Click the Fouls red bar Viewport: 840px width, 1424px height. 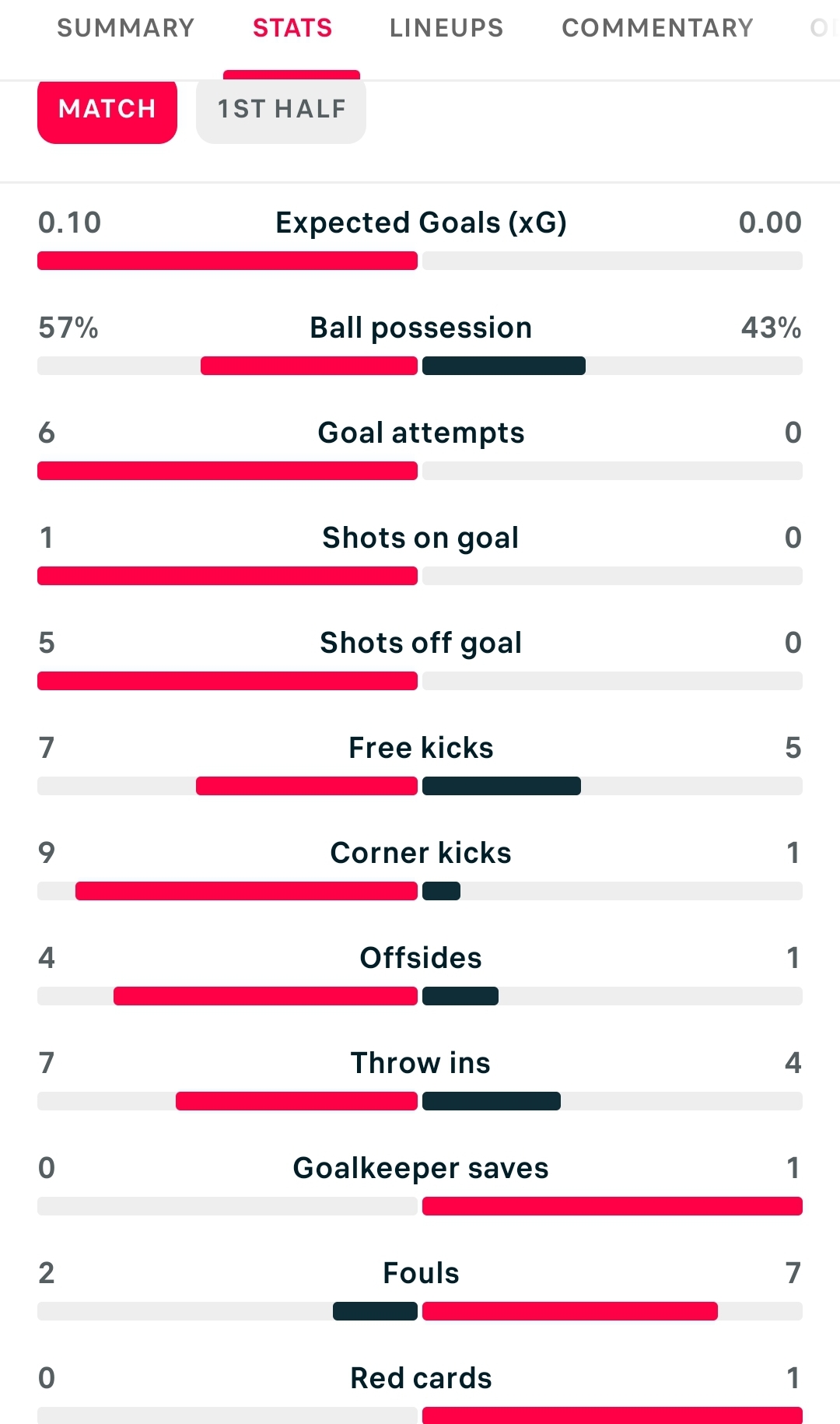pos(569,1311)
